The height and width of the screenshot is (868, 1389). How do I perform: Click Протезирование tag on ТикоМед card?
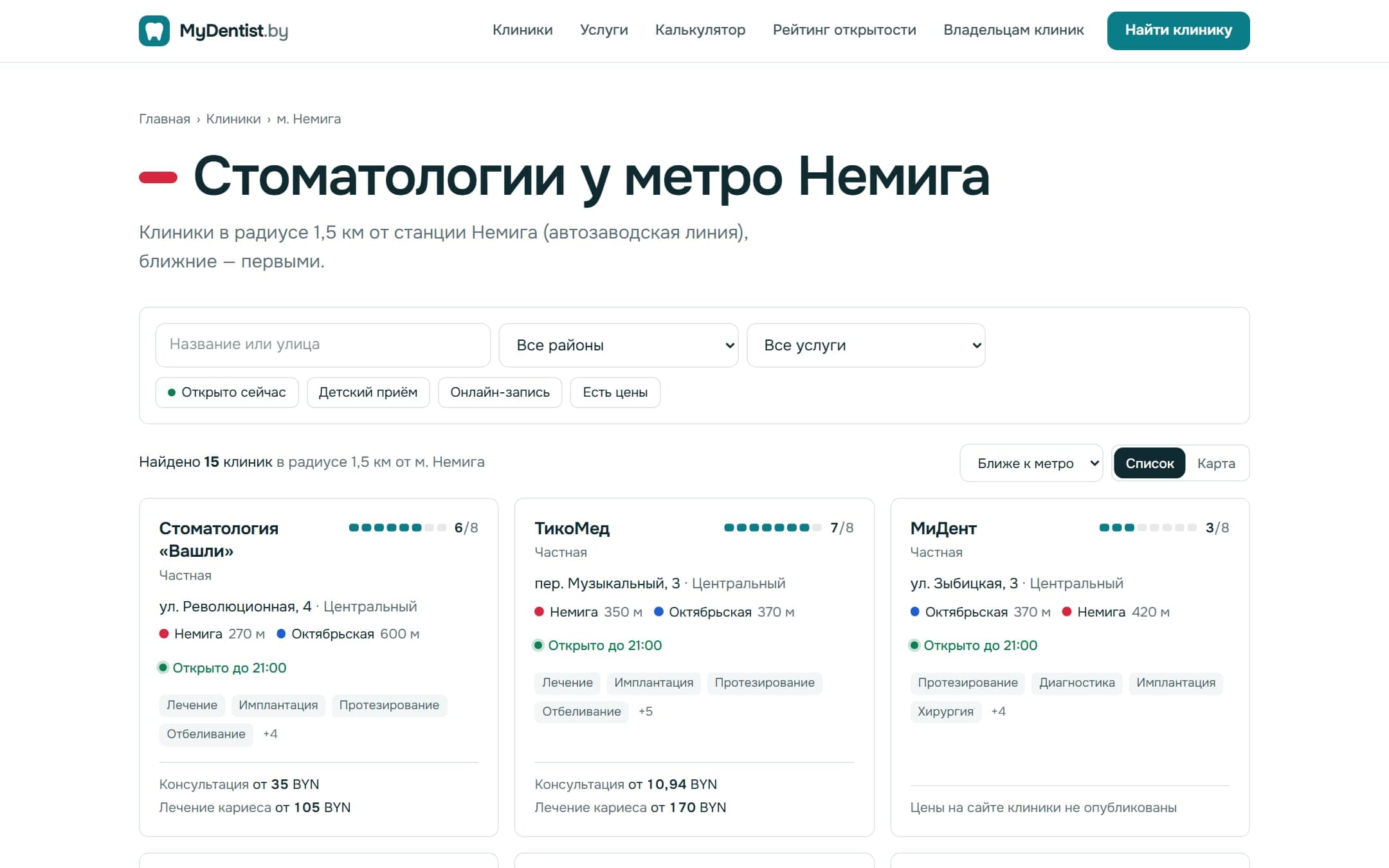coord(765,683)
